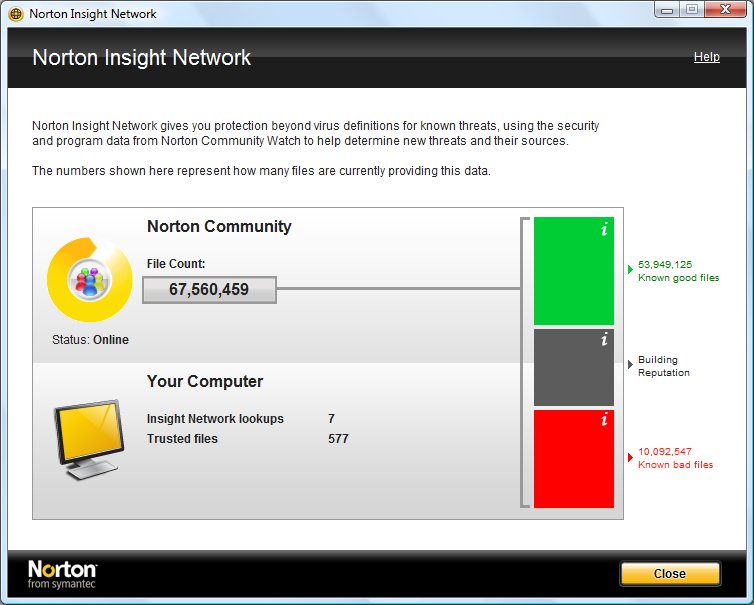The image size is (754, 605).
Task: Click the 10,092,547 Known bad files label
Action: [x=675, y=458]
